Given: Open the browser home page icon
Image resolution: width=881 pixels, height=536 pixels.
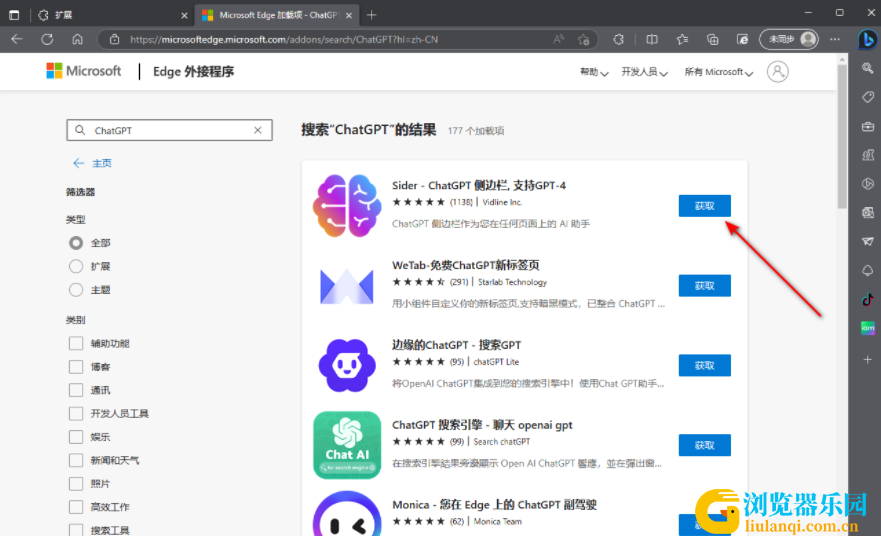Looking at the screenshot, I should point(78,39).
